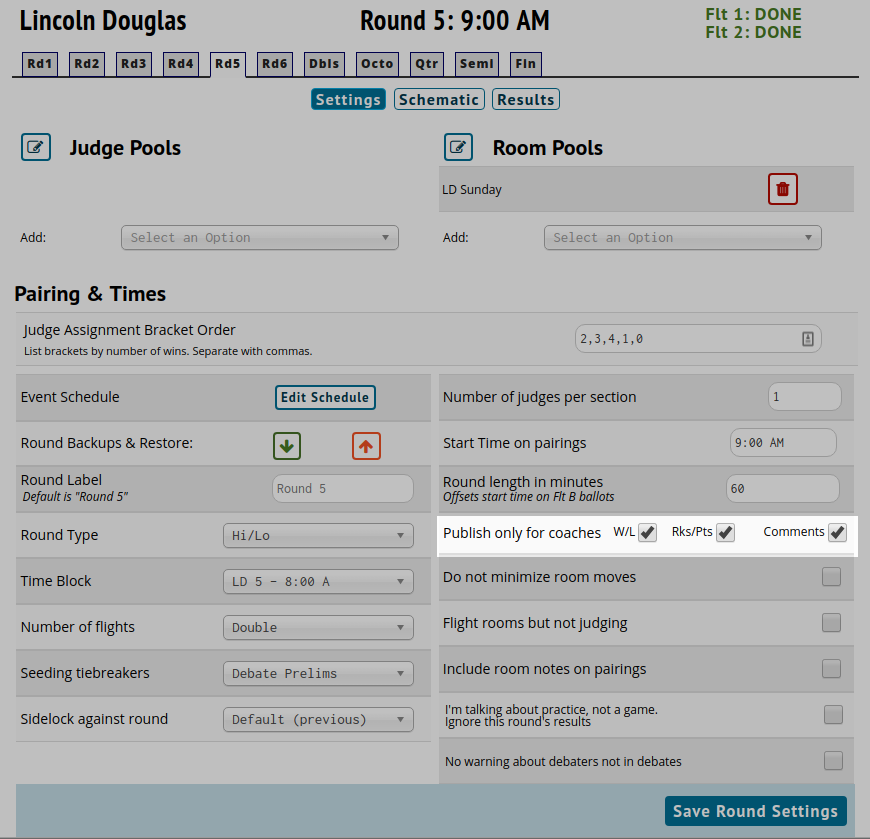Click the Edit Schedule button
The width and height of the screenshot is (870, 839).
click(325, 397)
